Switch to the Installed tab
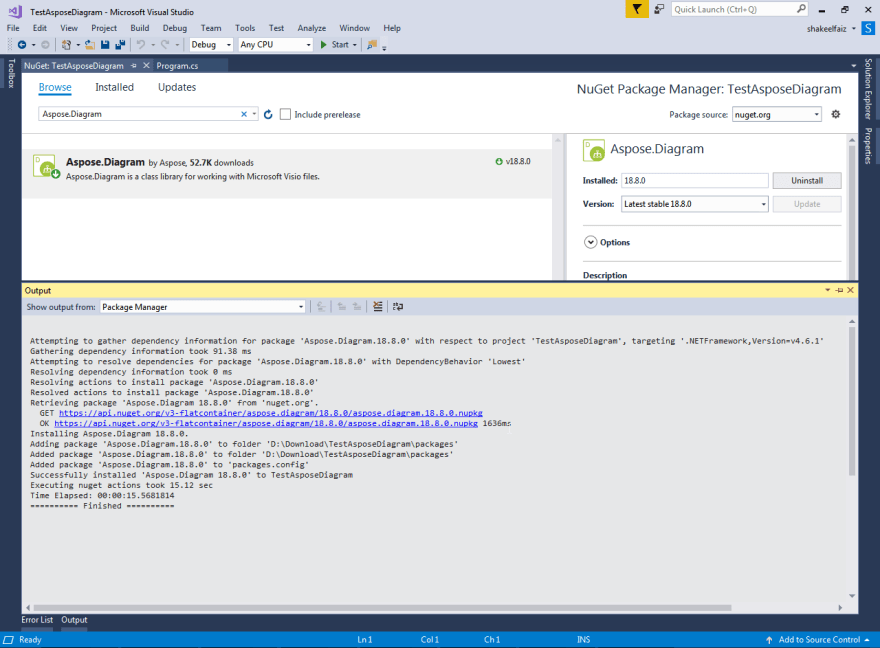The height and width of the screenshot is (648, 880). (x=114, y=87)
